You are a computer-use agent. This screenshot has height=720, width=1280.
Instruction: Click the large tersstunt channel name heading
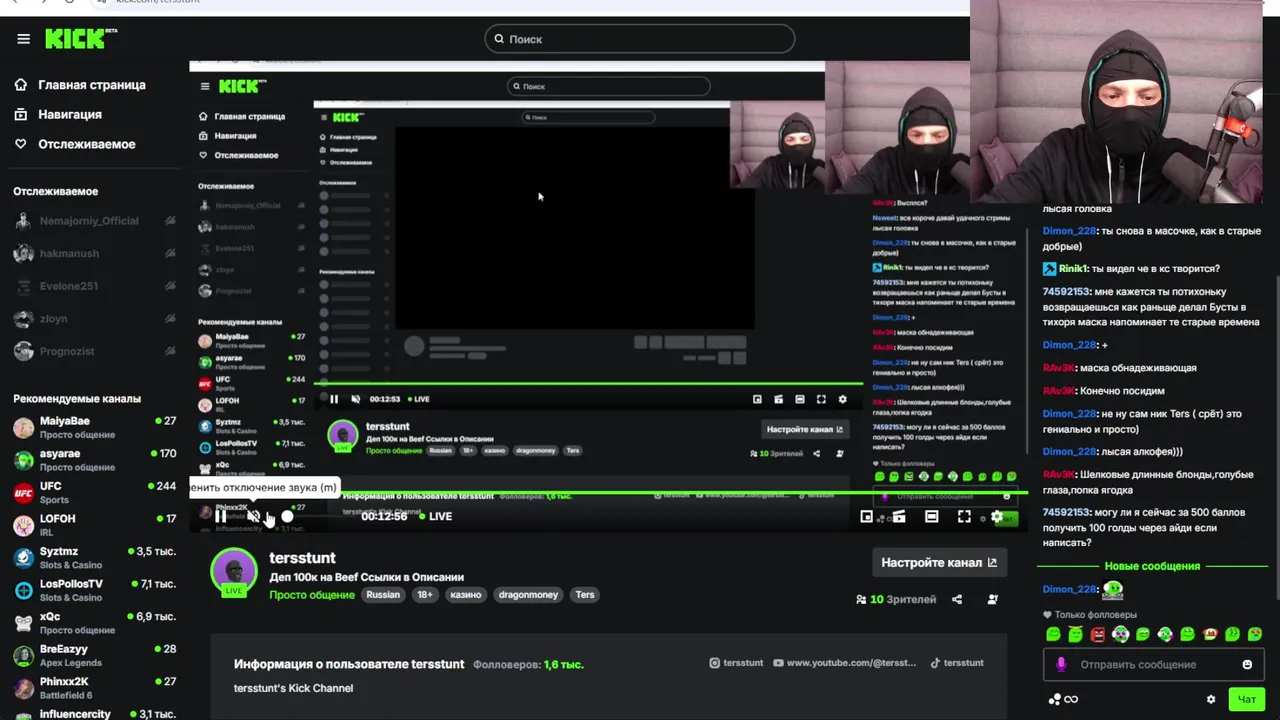pyautogui.click(x=302, y=558)
